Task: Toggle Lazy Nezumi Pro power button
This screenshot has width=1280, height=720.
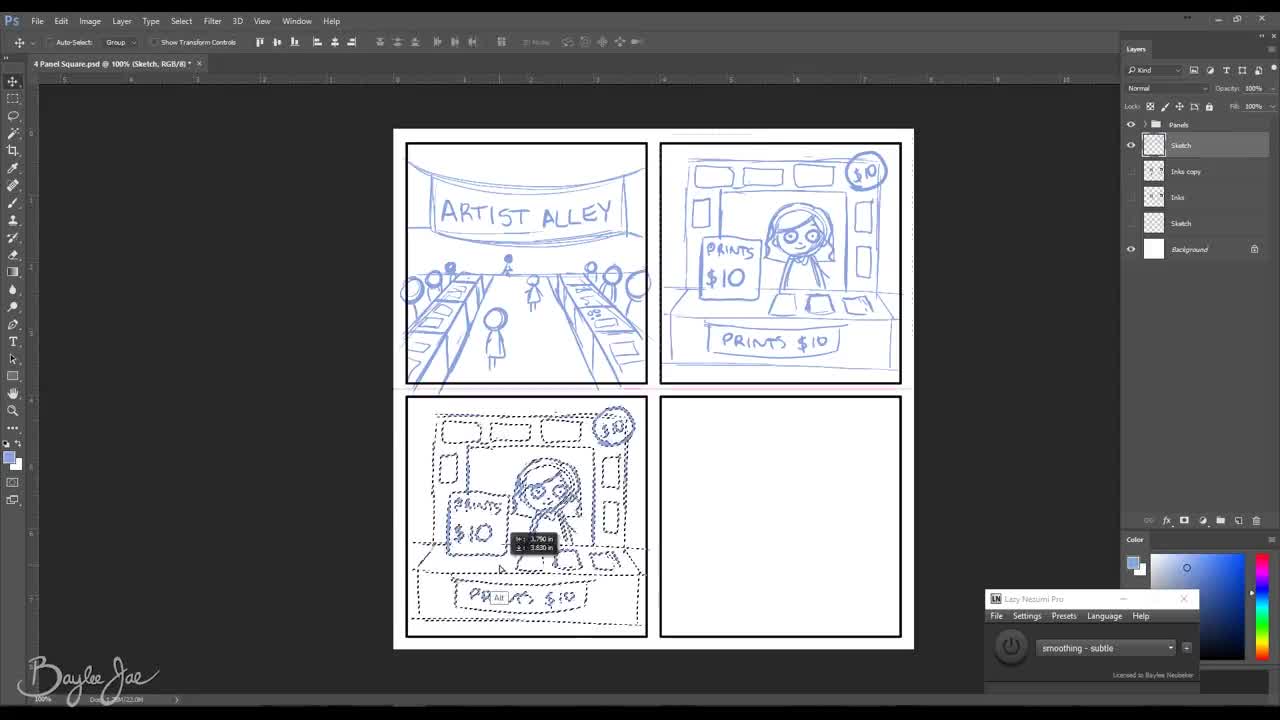Action: point(1011,647)
